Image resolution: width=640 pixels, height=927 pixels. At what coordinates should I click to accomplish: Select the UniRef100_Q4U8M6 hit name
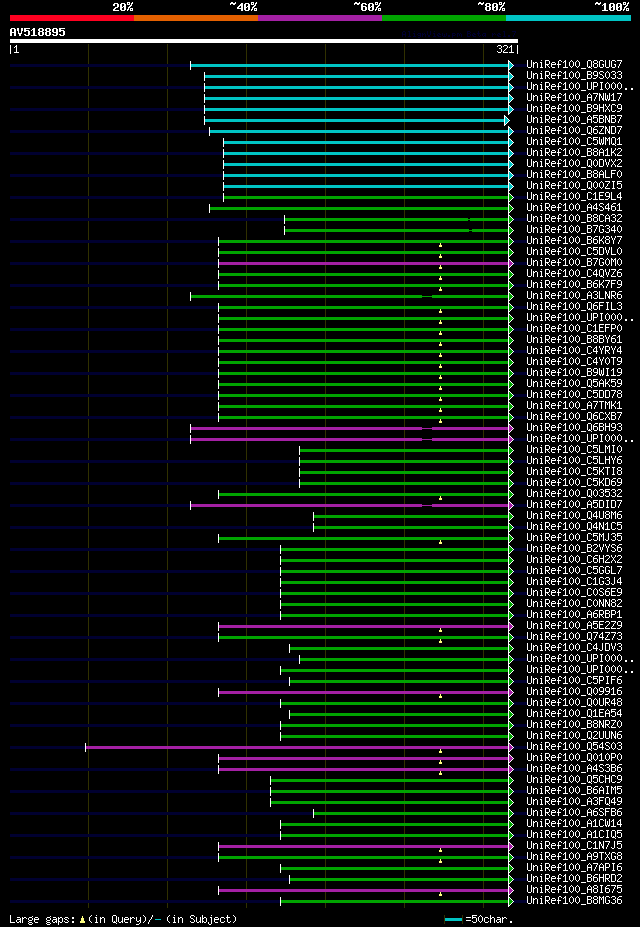tap(574, 516)
